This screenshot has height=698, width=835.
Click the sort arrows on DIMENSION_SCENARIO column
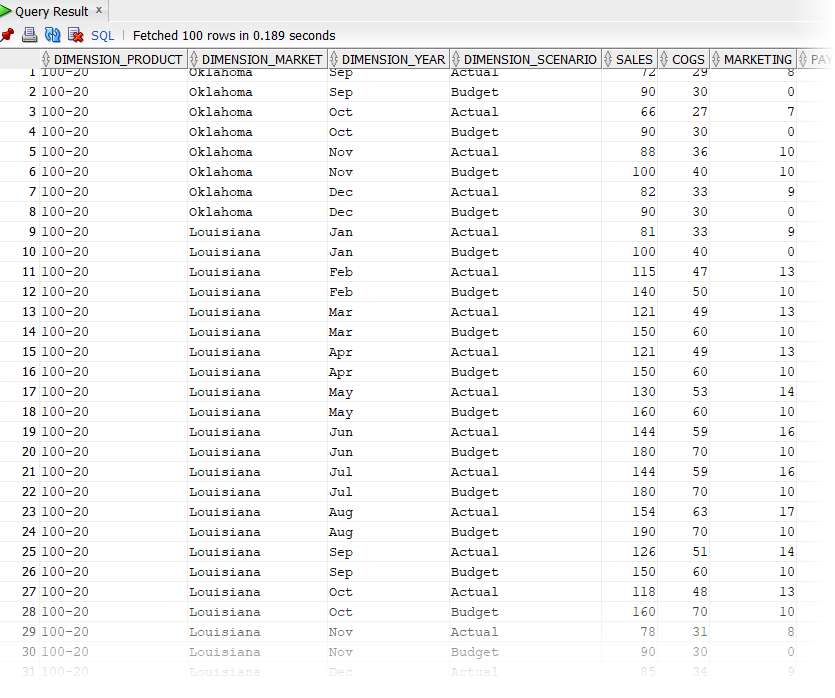(455, 59)
